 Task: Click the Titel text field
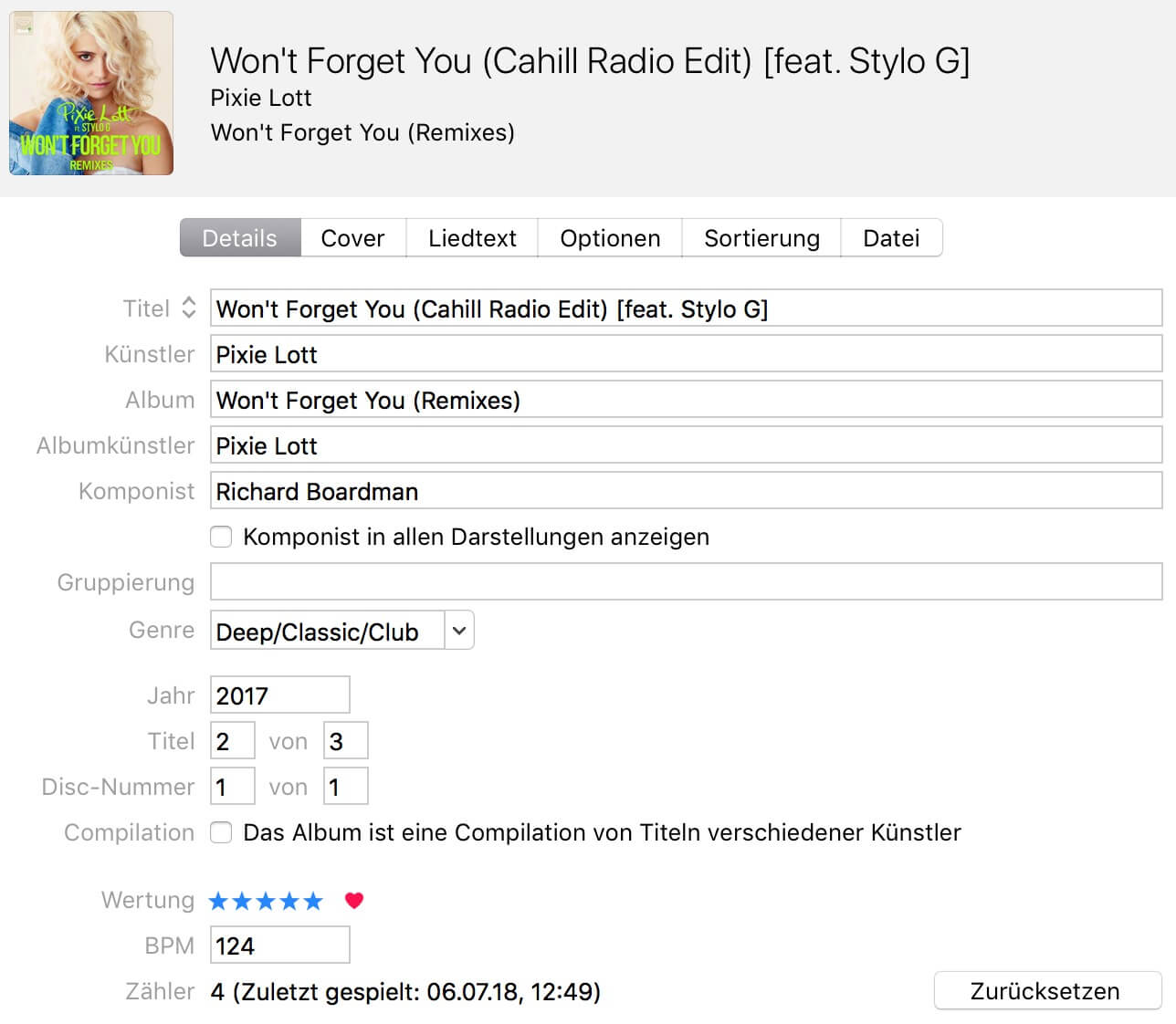(x=686, y=308)
